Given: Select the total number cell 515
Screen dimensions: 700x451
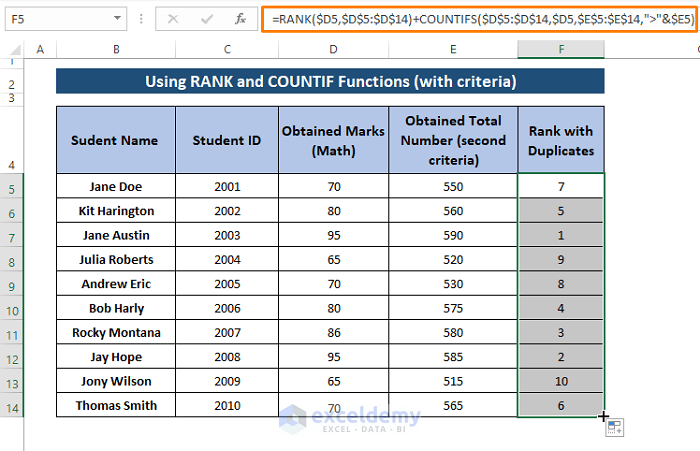Looking at the screenshot, I should click(453, 381).
